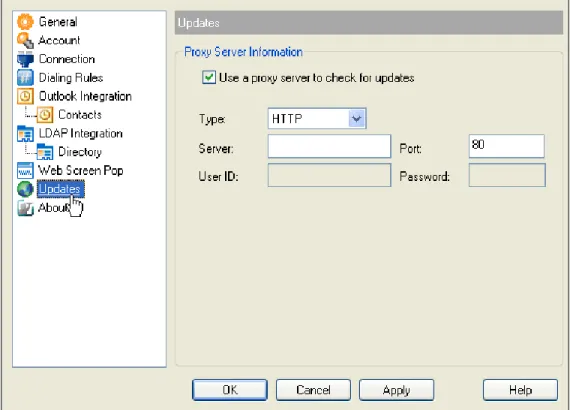The image size is (570, 410).
Task: Click the Outlook Integration clock icon
Action: point(25,96)
